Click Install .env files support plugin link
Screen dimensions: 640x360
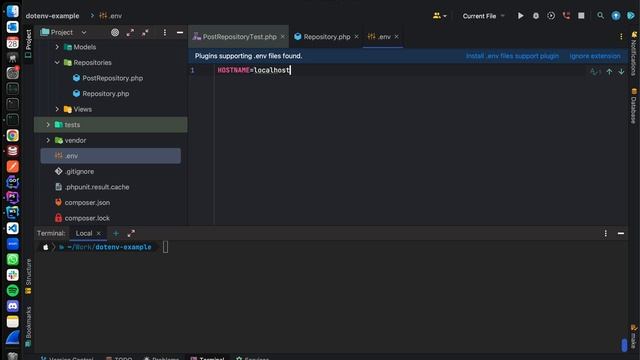pyautogui.click(x=512, y=56)
